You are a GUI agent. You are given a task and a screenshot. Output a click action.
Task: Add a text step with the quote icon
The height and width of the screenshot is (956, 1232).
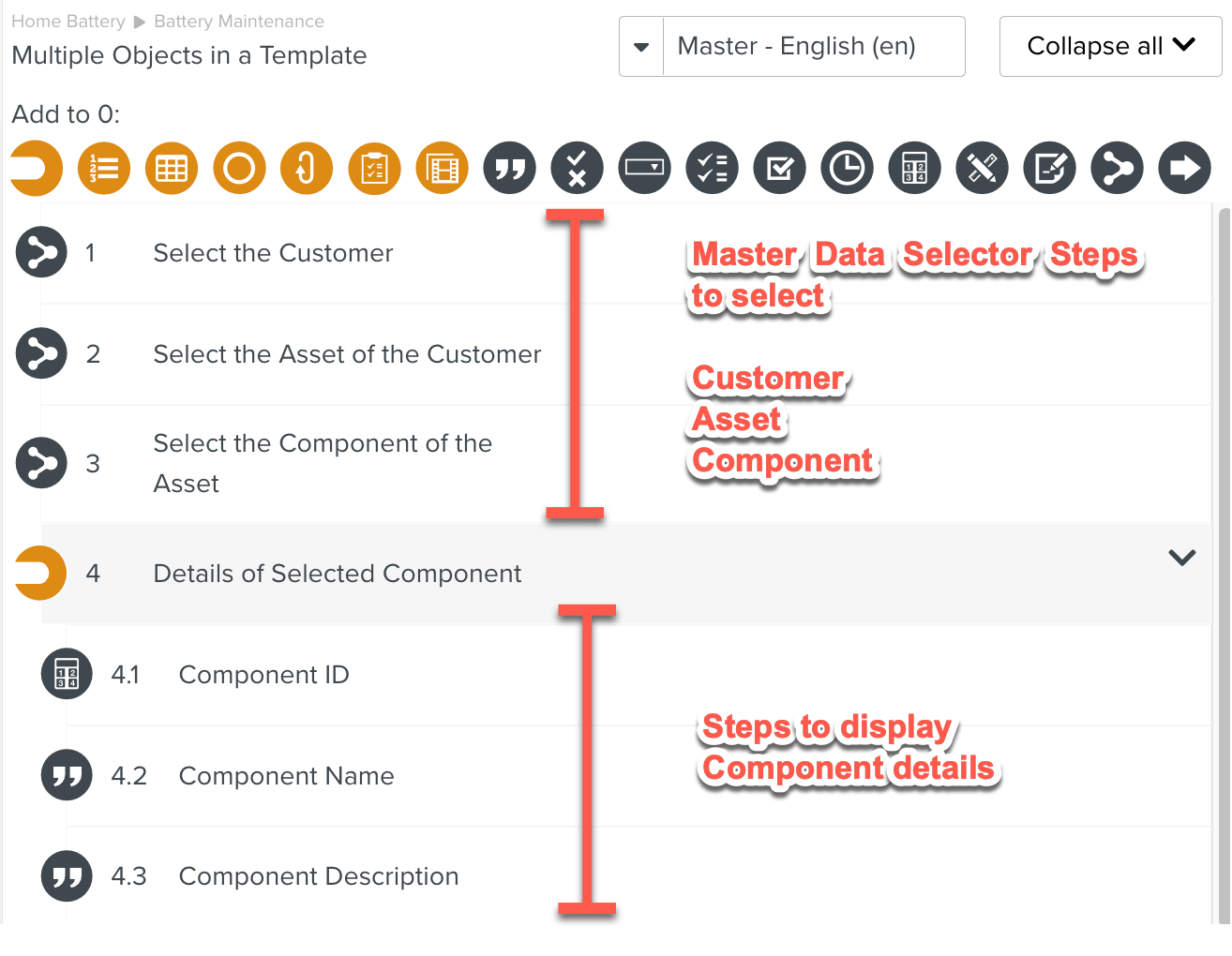click(509, 169)
